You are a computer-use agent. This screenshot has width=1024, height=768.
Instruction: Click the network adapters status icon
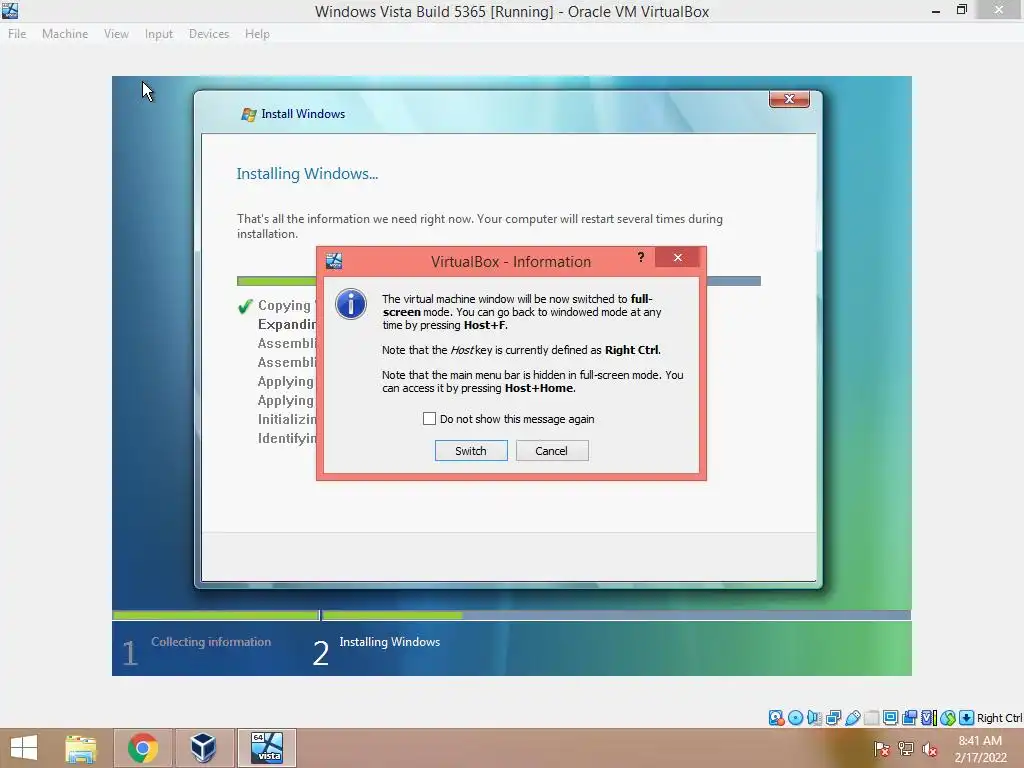coord(833,718)
